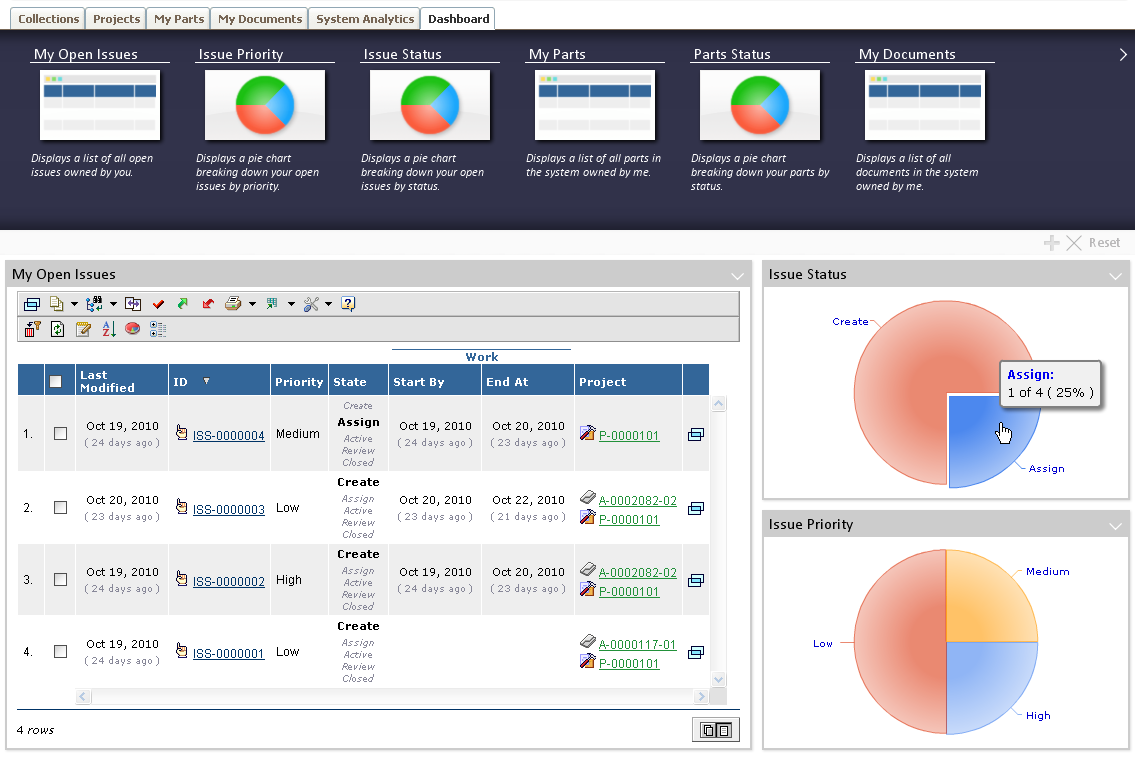Image resolution: width=1135 pixels, height=769 pixels.
Task: Expand the wrench tools dropdown arrow
Action: click(x=328, y=304)
